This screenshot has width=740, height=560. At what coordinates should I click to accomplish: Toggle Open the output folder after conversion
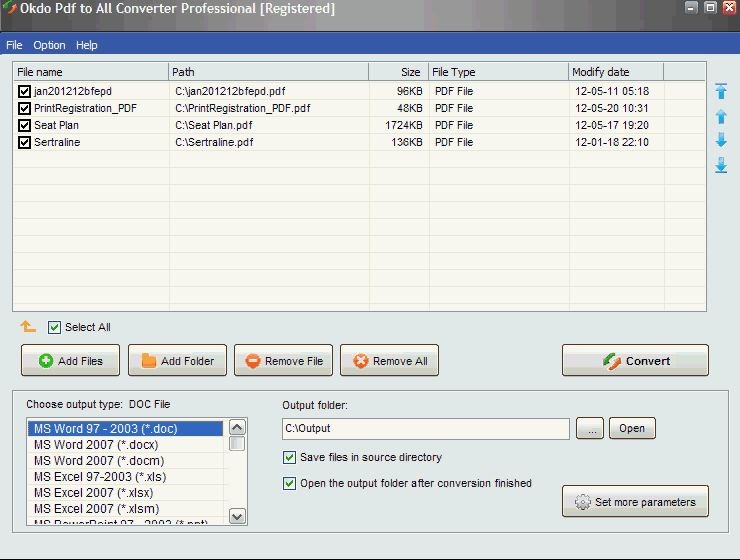(x=289, y=484)
